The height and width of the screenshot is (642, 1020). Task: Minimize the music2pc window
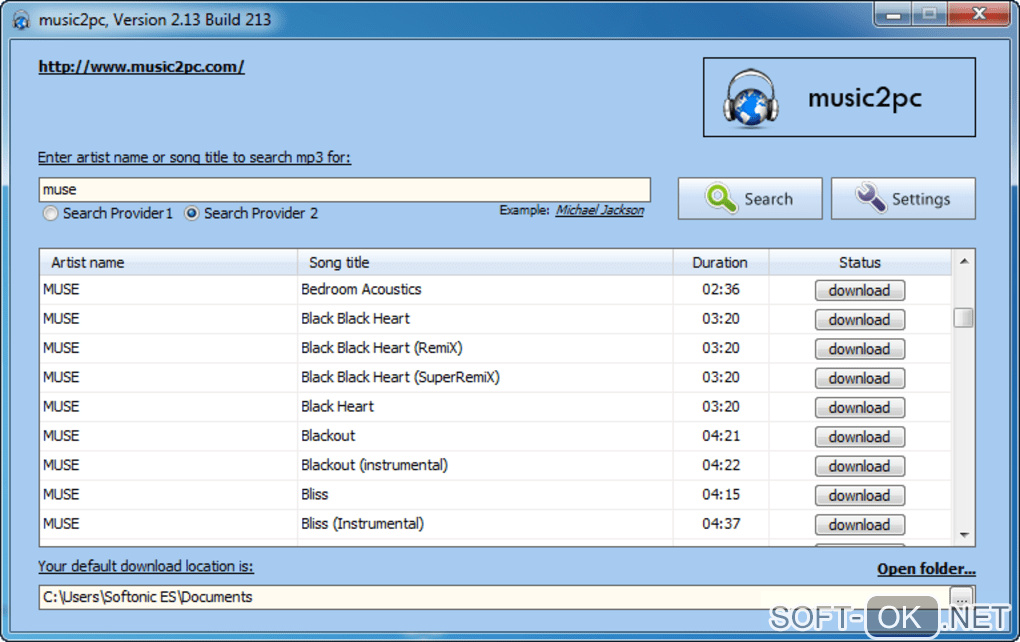pos(893,14)
